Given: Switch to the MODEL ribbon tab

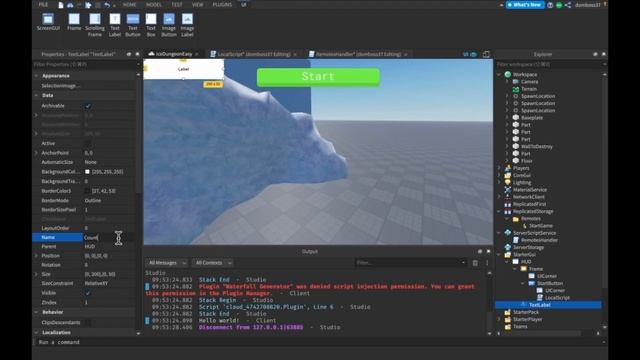Looking at the screenshot, I should (153, 4).
